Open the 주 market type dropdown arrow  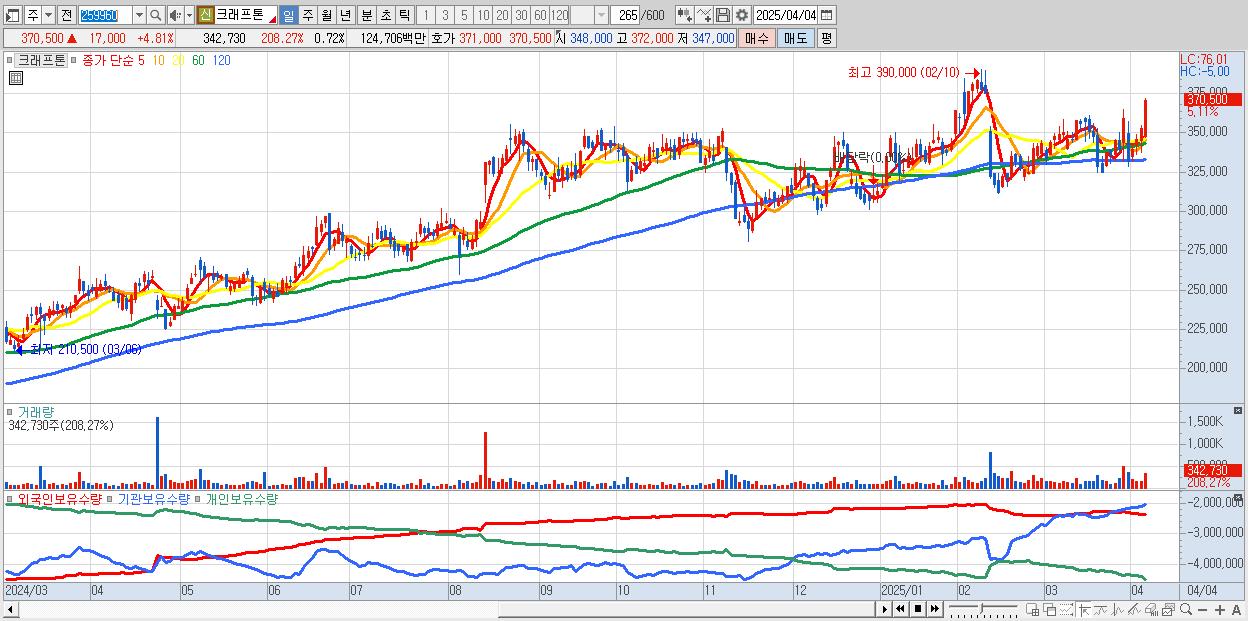point(48,15)
